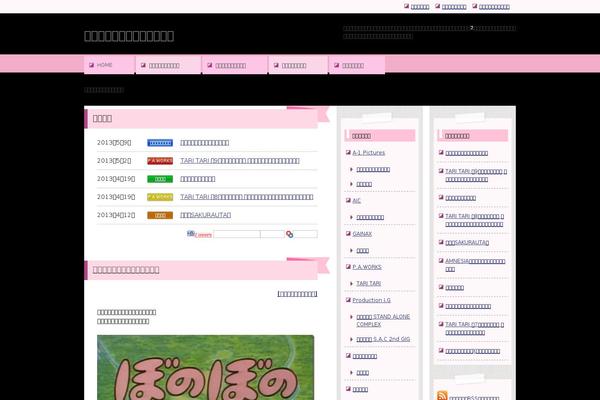Click the red P.A.WORKS tag in news list

[x=160, y=161]
